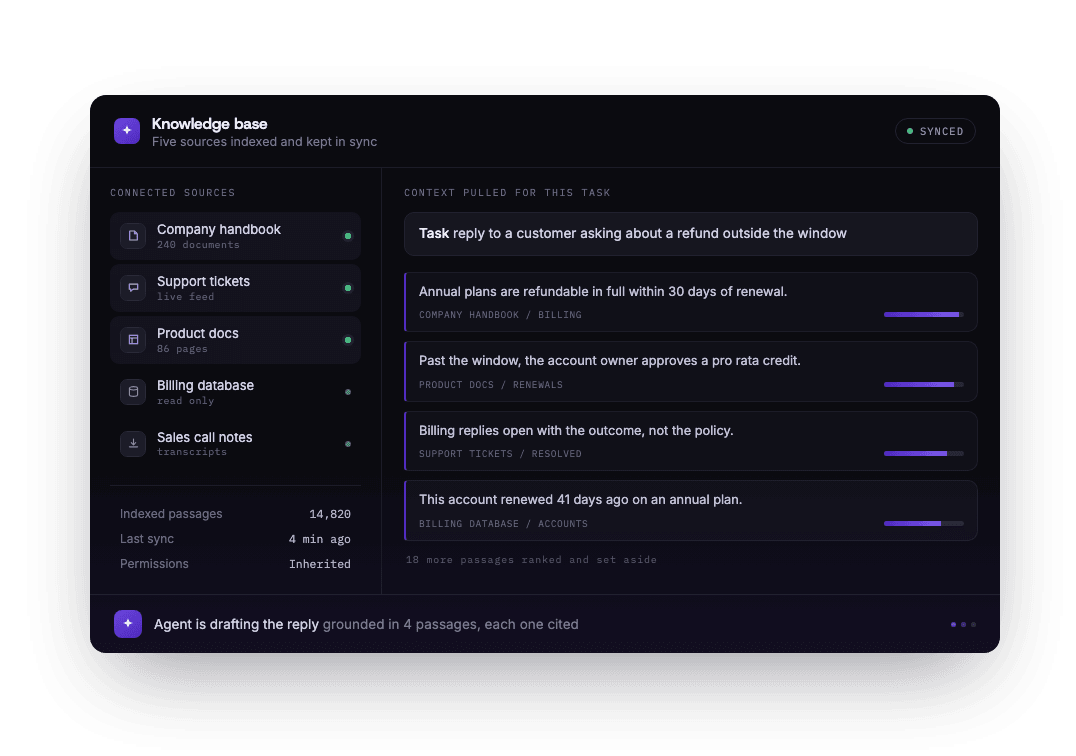Click the dim status dot for Billing database
The image size is (1076, 756).
click(348, 392)
